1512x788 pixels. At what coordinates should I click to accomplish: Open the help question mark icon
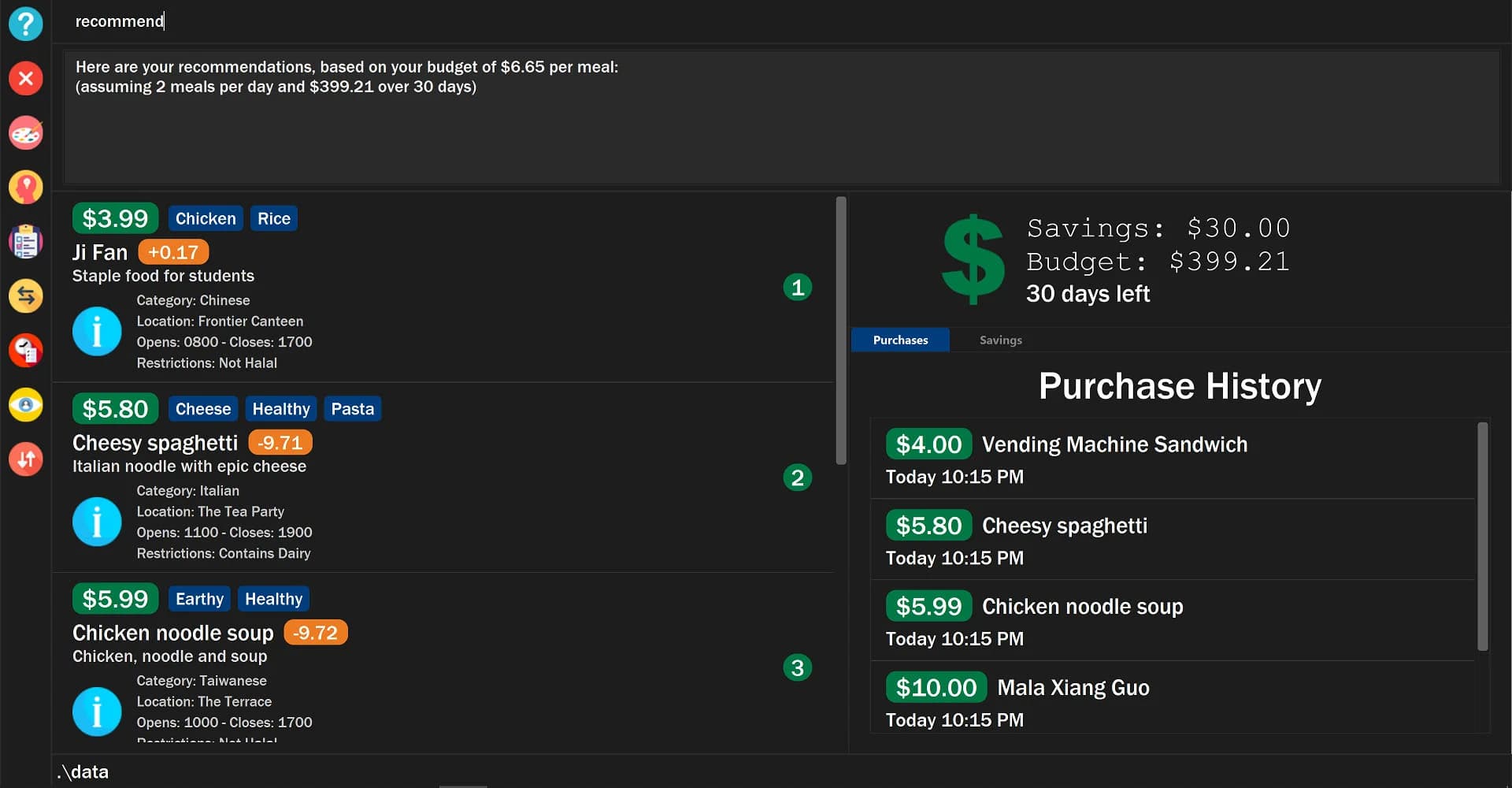[x=26, y=24]
